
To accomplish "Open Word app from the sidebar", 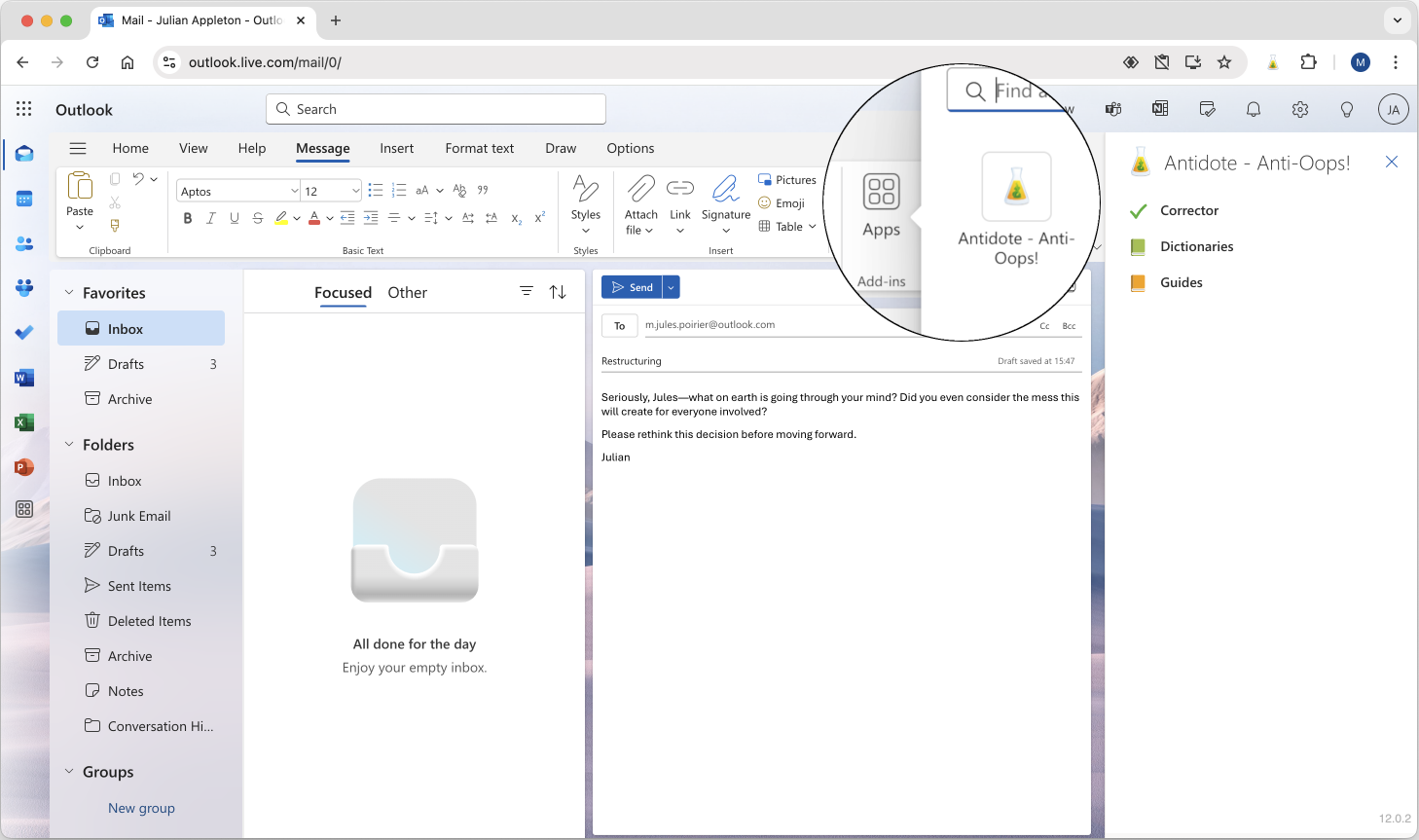I will [24, 378].
